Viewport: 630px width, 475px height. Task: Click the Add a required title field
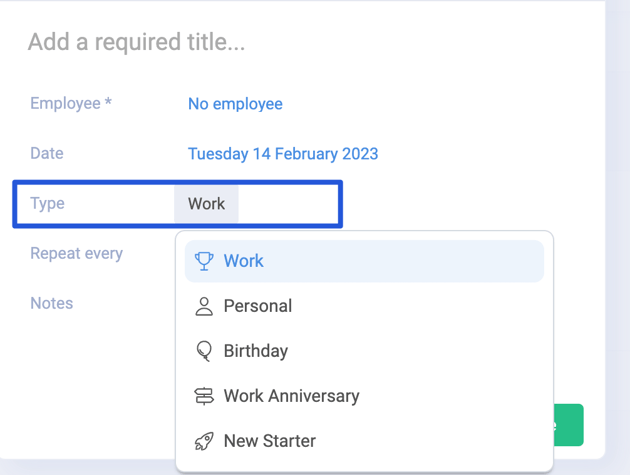click(x=136, y=42)
